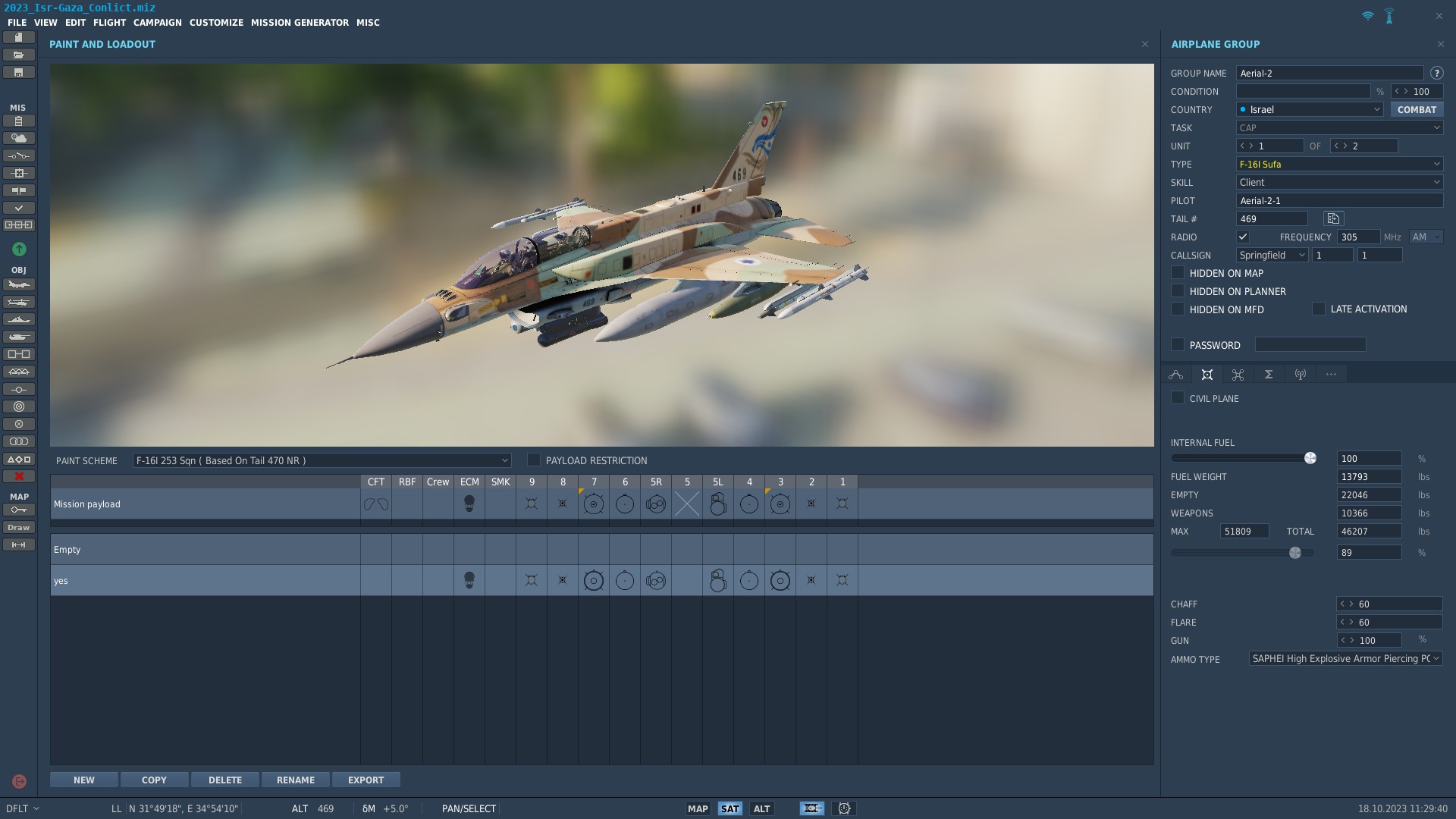
Task: Toggle the Late Activation checkbox
Action: click(x=1319, y=309)
